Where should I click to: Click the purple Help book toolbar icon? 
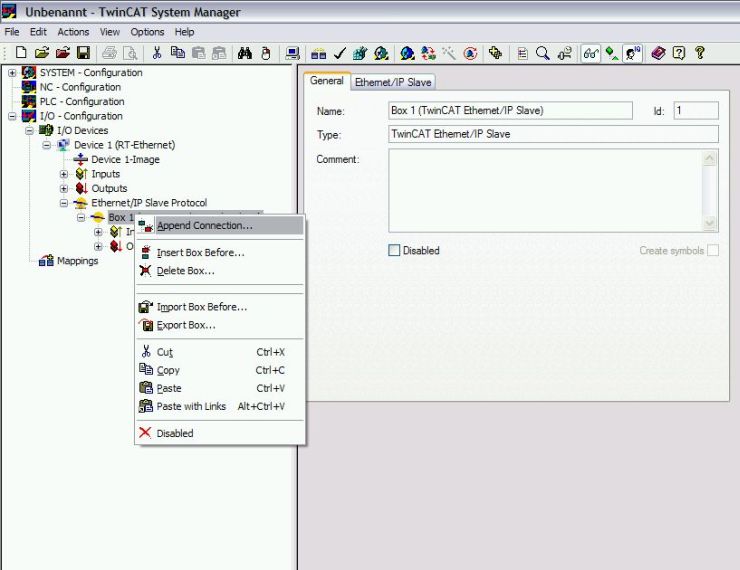658,53
